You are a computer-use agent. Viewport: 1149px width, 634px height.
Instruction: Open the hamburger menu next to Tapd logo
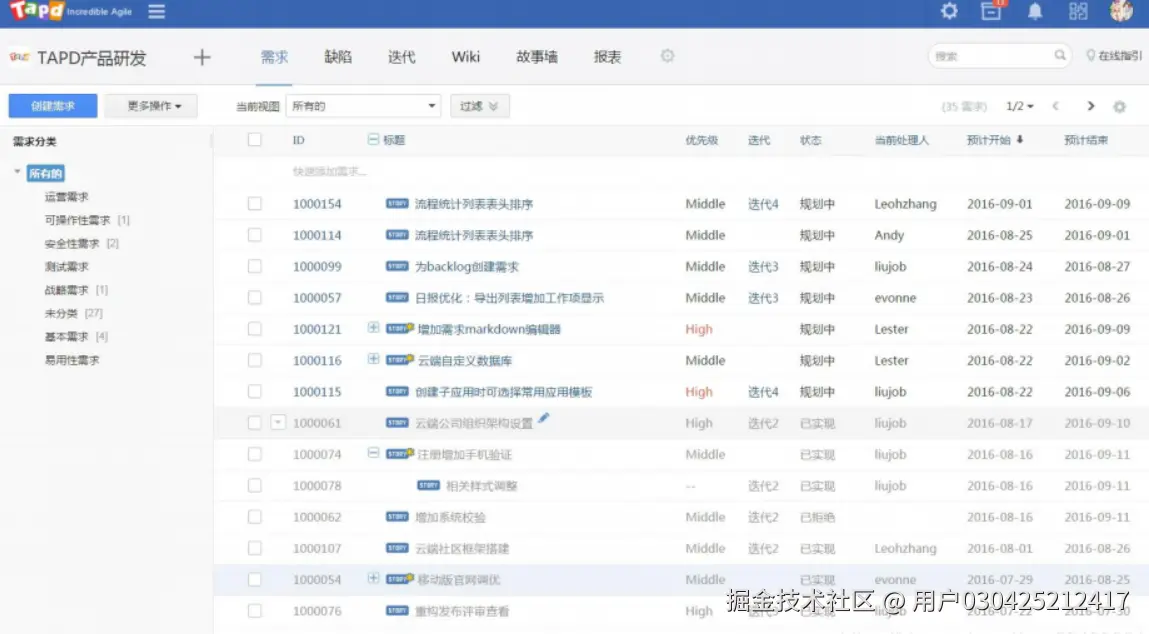pos(156,12)
